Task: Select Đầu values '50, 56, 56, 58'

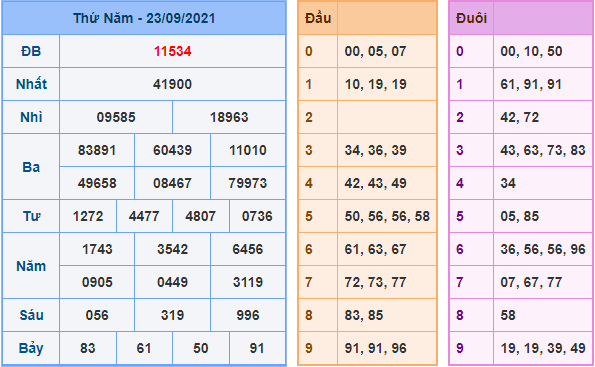Action: click(387, 216)
